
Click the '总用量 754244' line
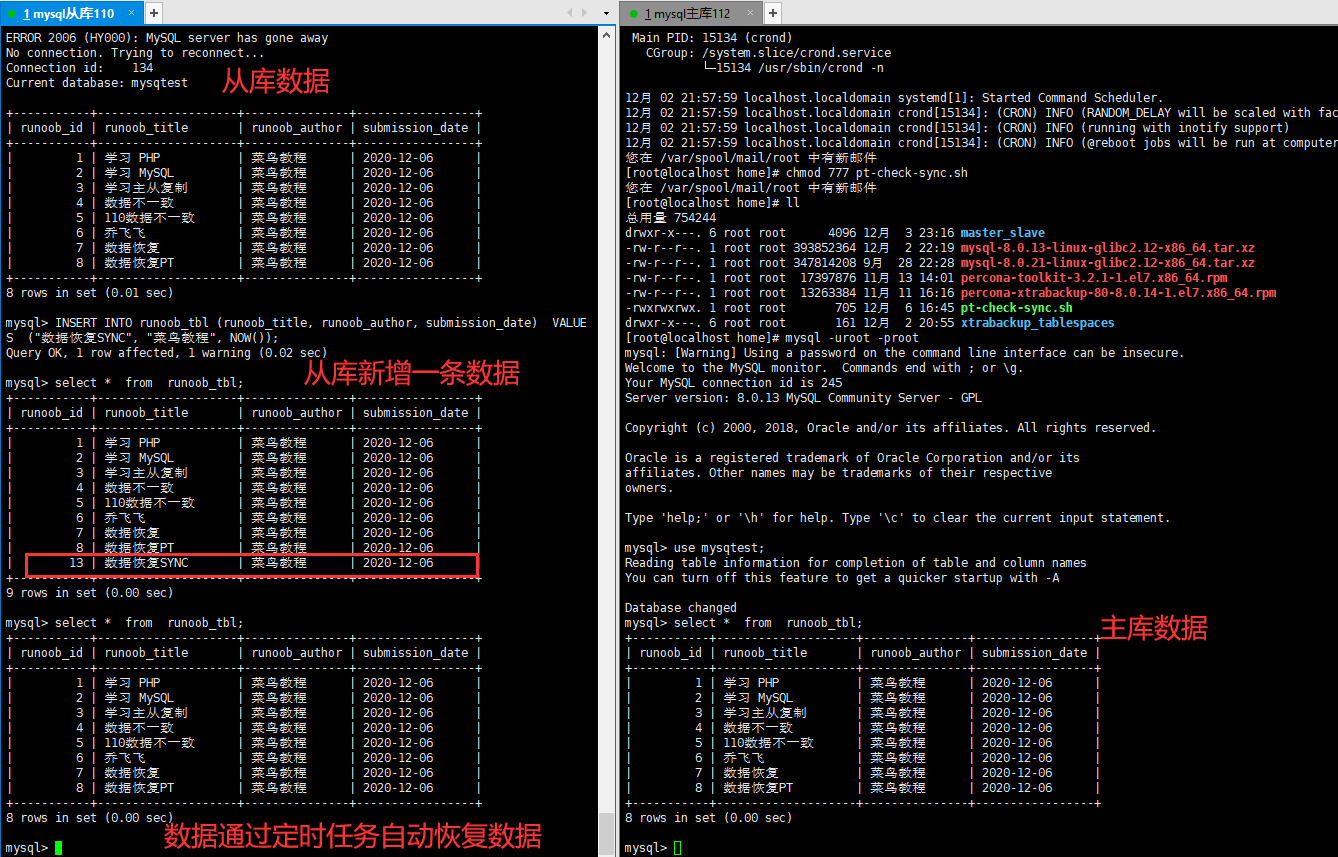click(x=671, y=218)
